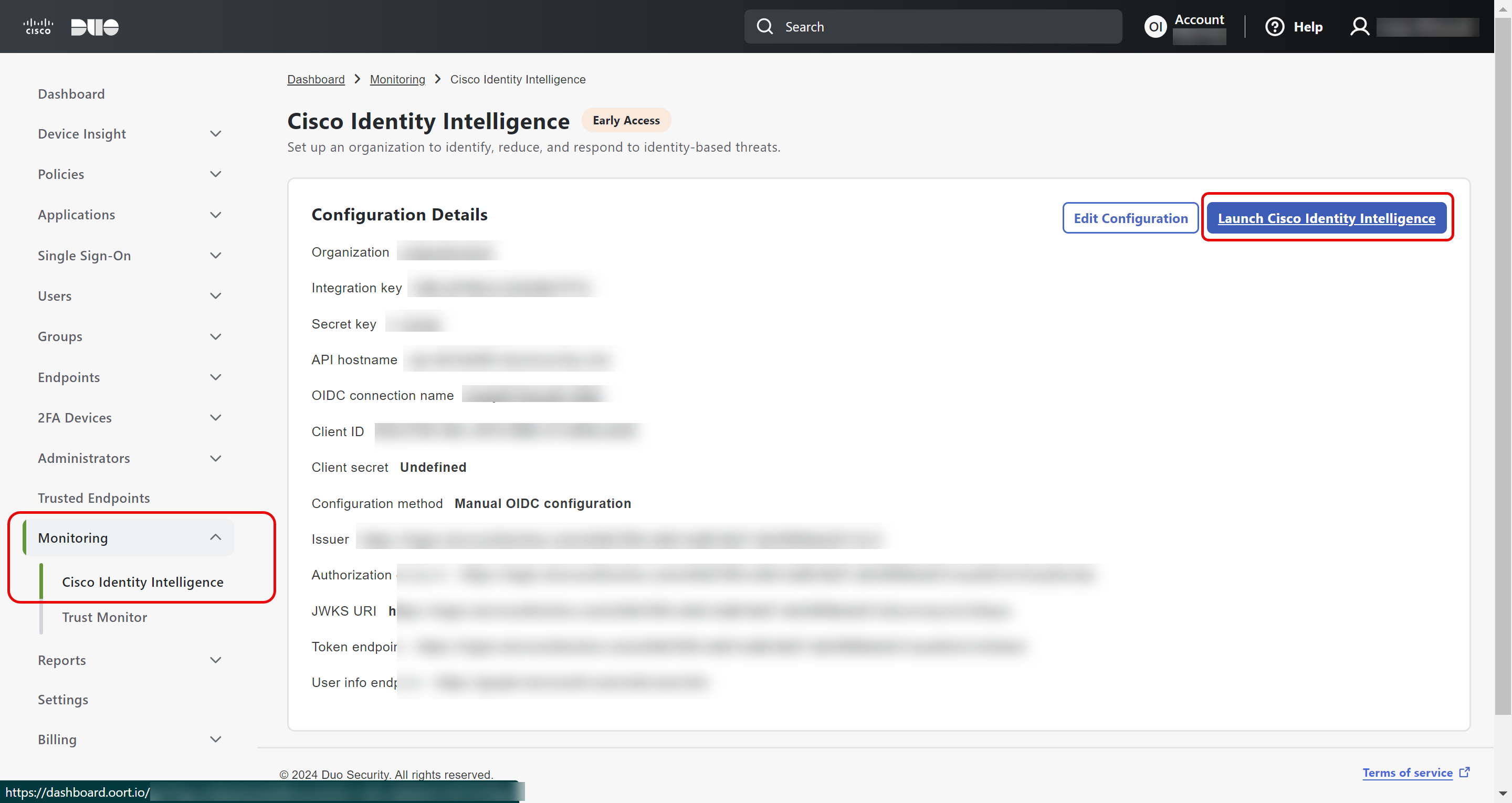Click the scrollbar up arrow
The height and width of the screenshot is (803, 1512).
pyautogui.click(x=1503, y=9)
